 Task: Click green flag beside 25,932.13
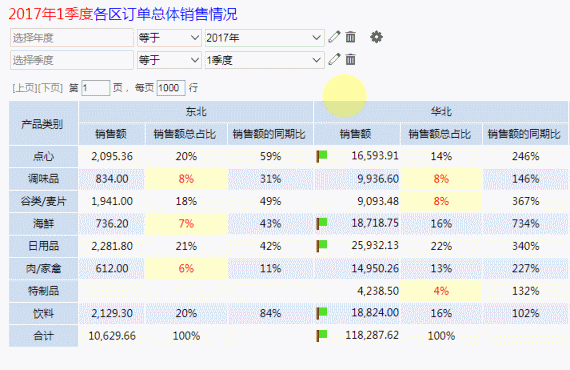pos(321,246)
